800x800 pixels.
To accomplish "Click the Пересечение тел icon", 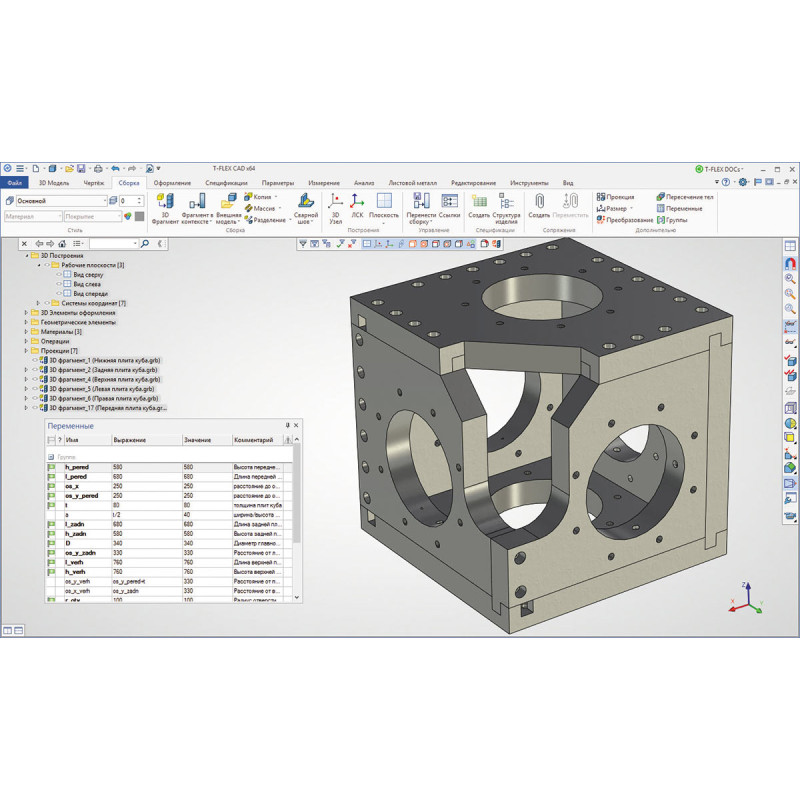I will point(659,197).
